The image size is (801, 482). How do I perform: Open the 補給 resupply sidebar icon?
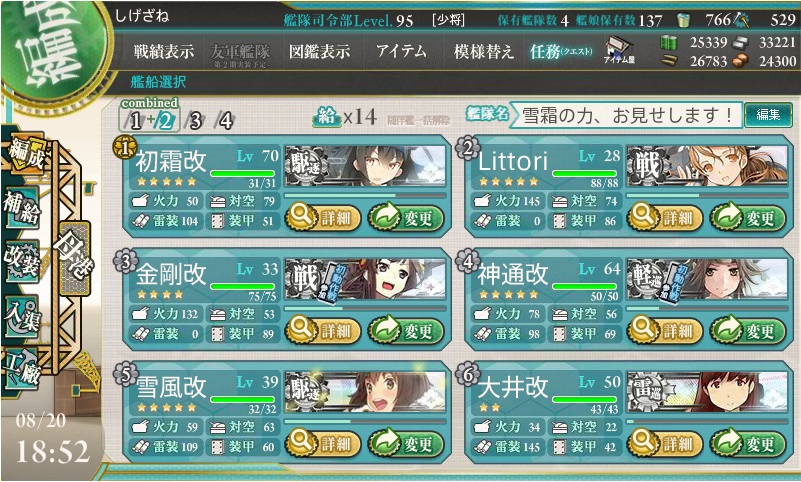(21, 207)
